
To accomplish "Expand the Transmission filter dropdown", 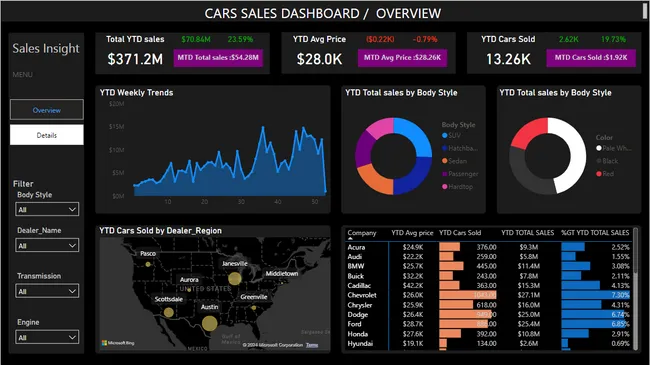I will click(x=47, y=291).
